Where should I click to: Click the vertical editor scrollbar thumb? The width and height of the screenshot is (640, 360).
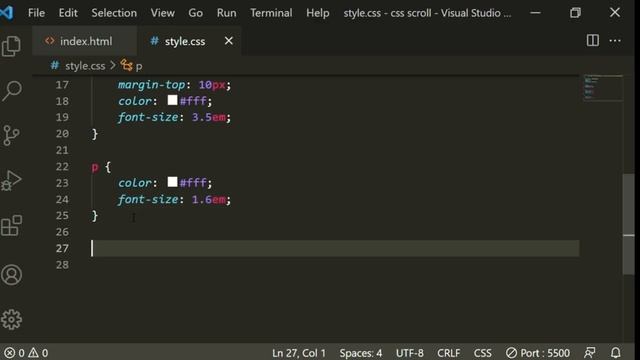pyautogui.click(x=629, y=224)
